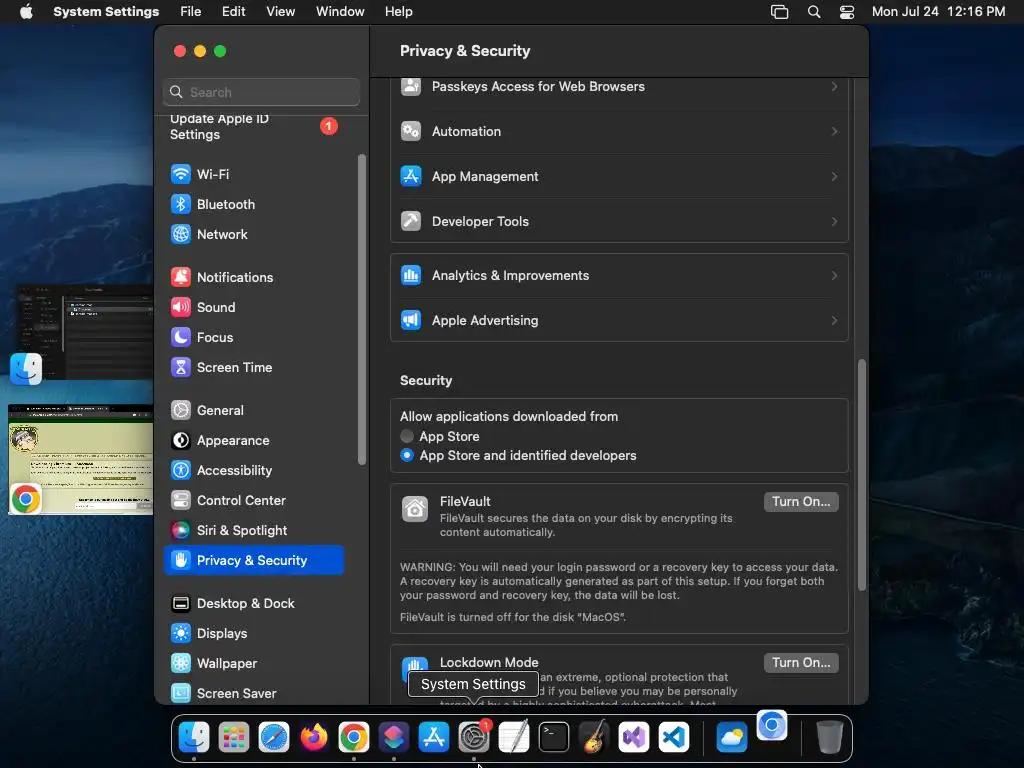
Task: Open the Chrome window thumbnail in Stage Manager
Action: (x=80, y=460)
